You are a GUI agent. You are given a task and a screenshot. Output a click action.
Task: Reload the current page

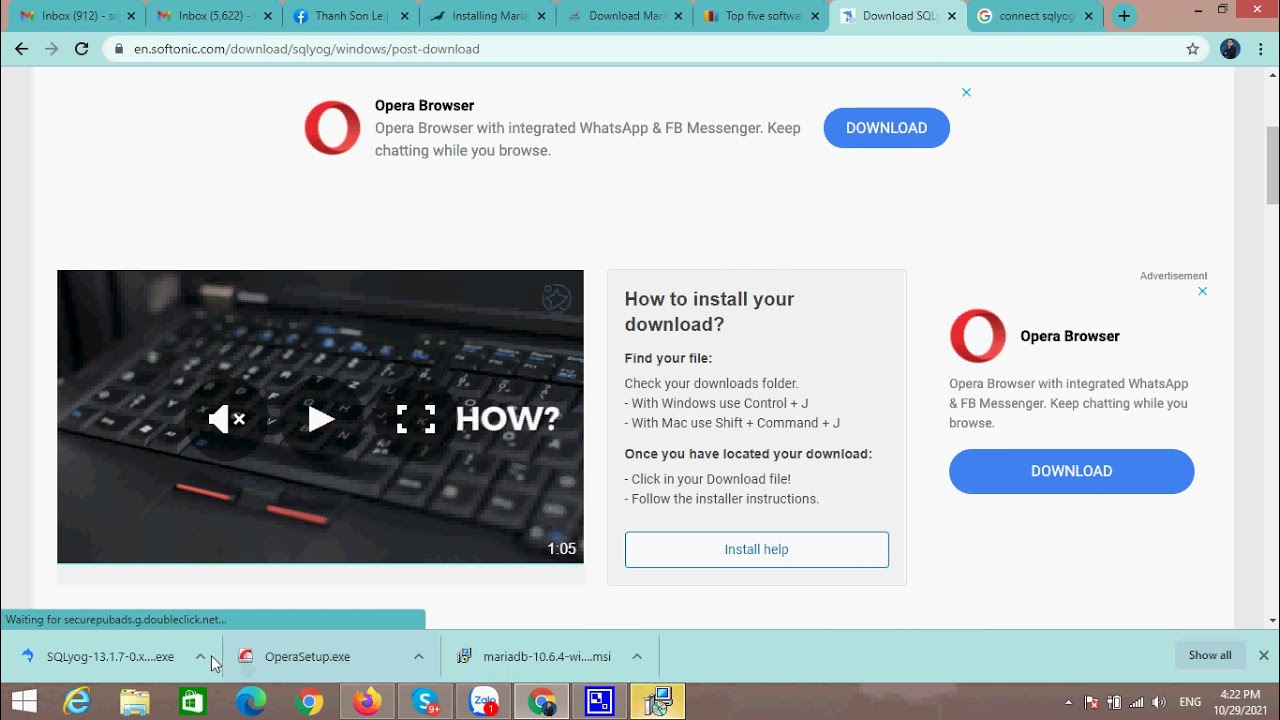pos(82,49)
